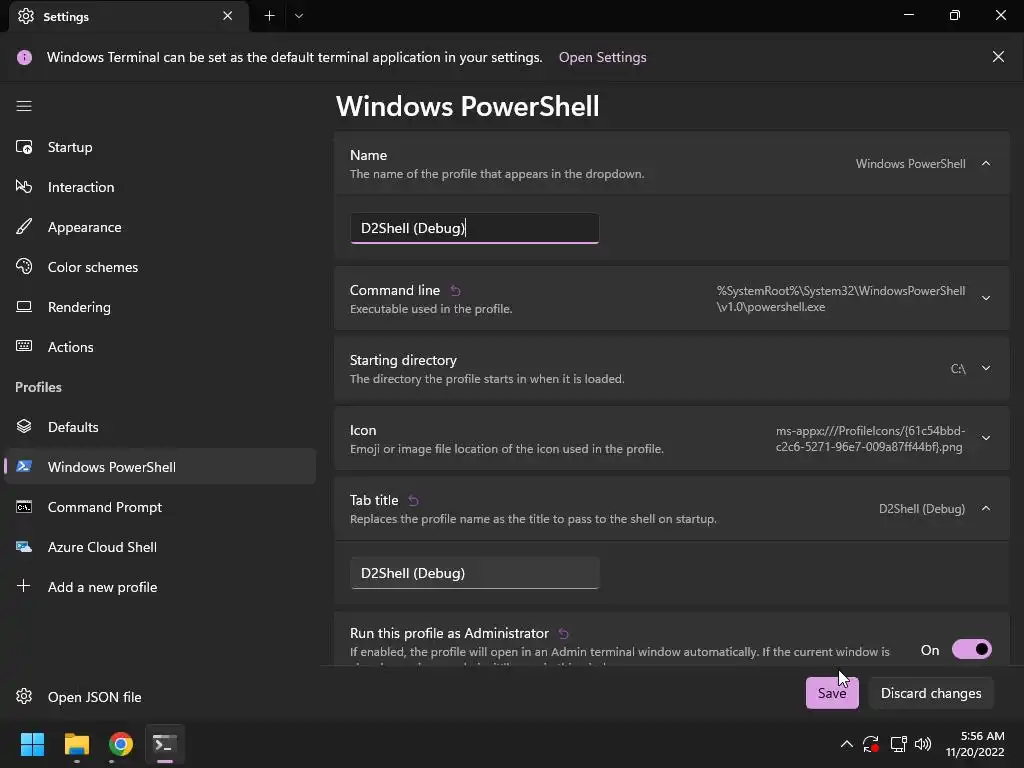1024x768 pixels.
Task: Click the Actions keyboard icon
Action: tap(24, 346)
